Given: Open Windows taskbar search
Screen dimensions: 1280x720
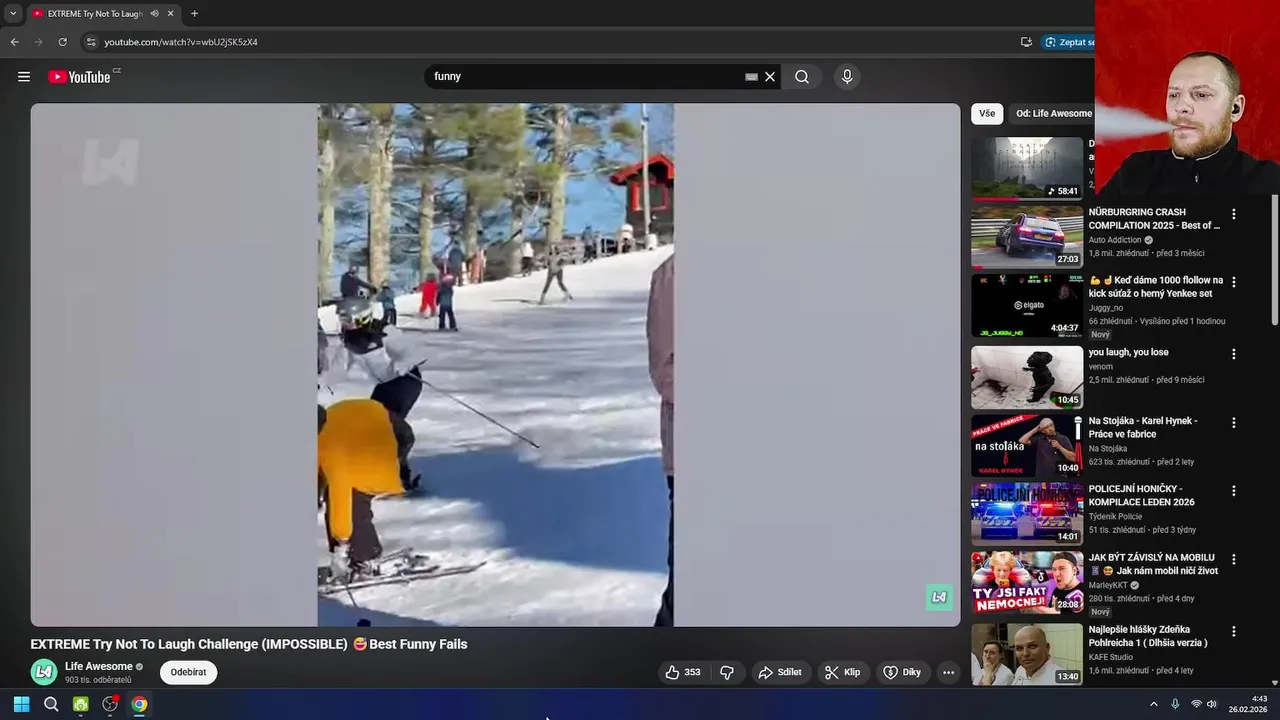Looking at the screenshot, I should 51,704.
